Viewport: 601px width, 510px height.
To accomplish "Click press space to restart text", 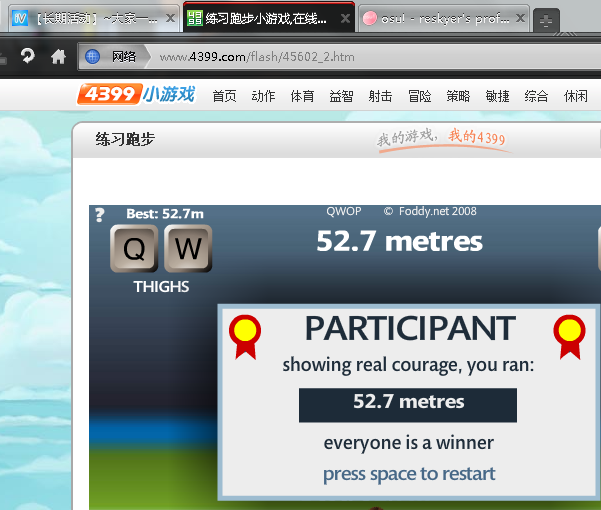I will pyautogui.click(x=409, y=474).
